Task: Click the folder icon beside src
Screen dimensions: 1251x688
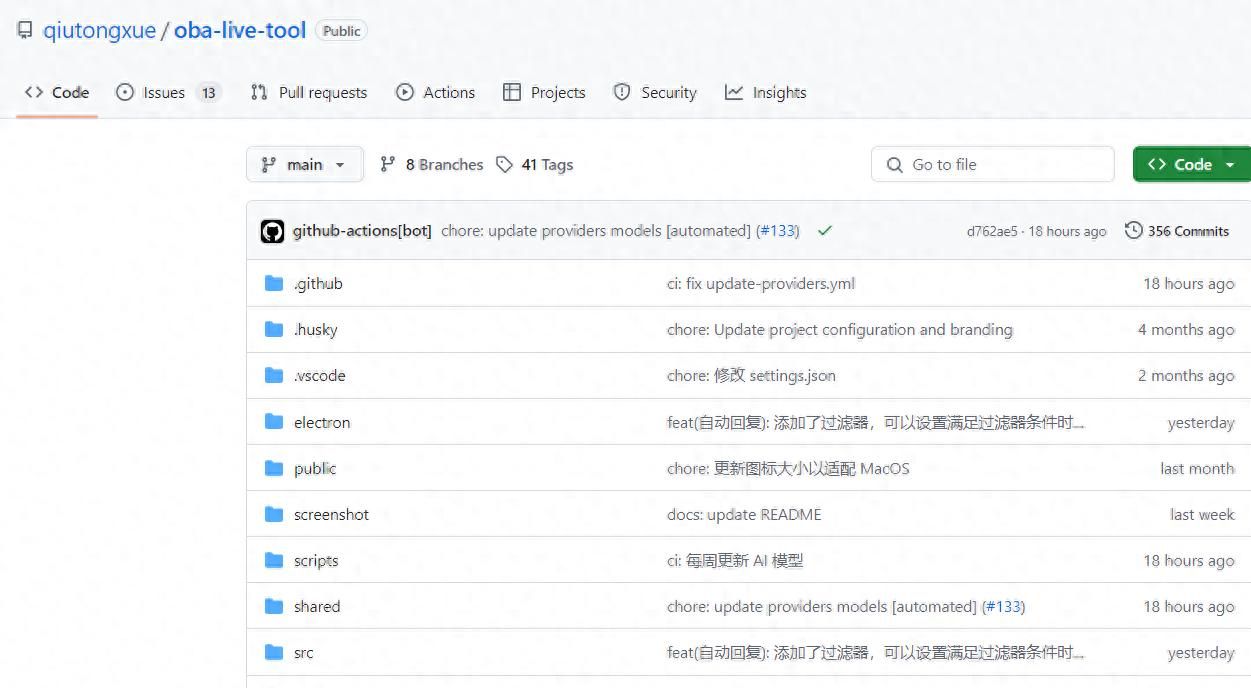Action: coord(274,652)
